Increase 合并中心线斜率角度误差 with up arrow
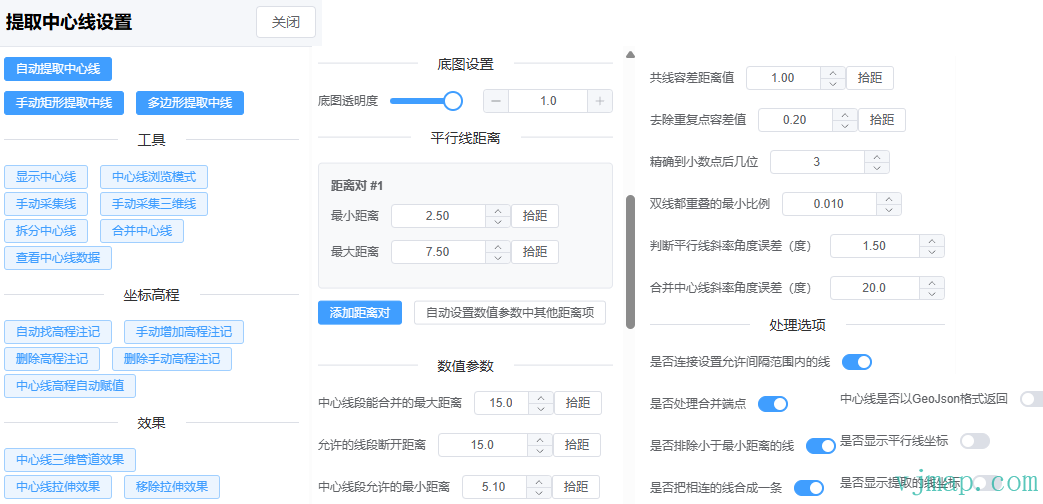This screenshot has width=1043, height=504. [x=932, y=282]
